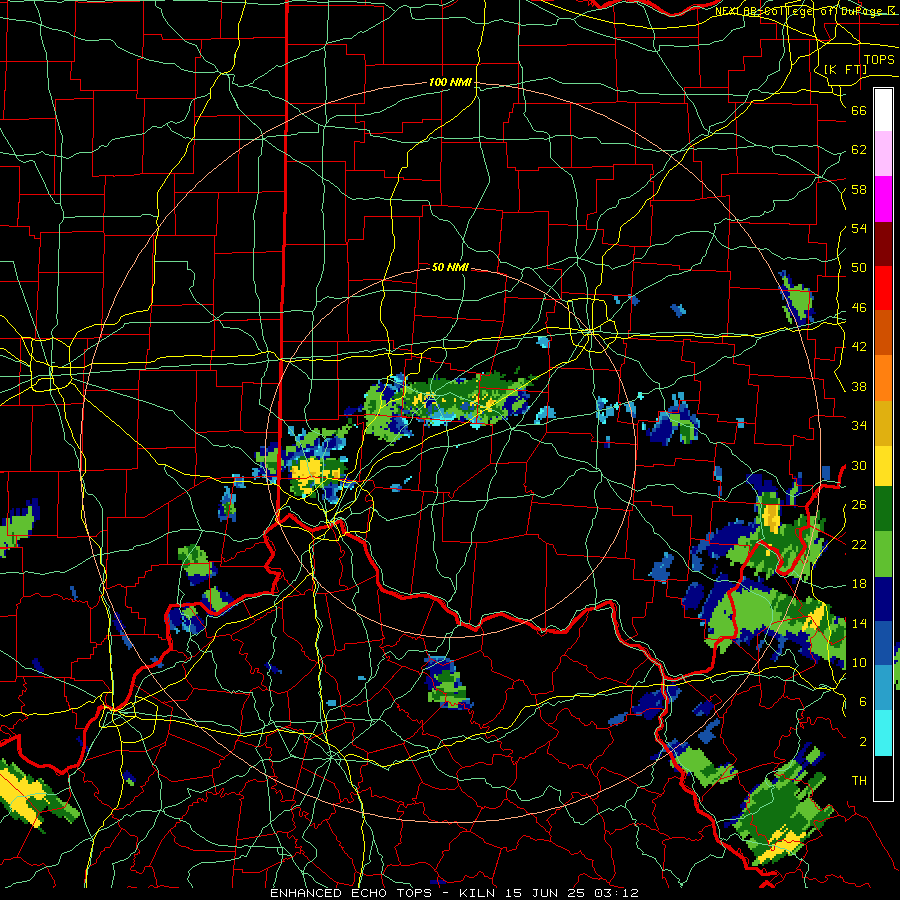Click the legend value "62"

(x=859, y=150)
